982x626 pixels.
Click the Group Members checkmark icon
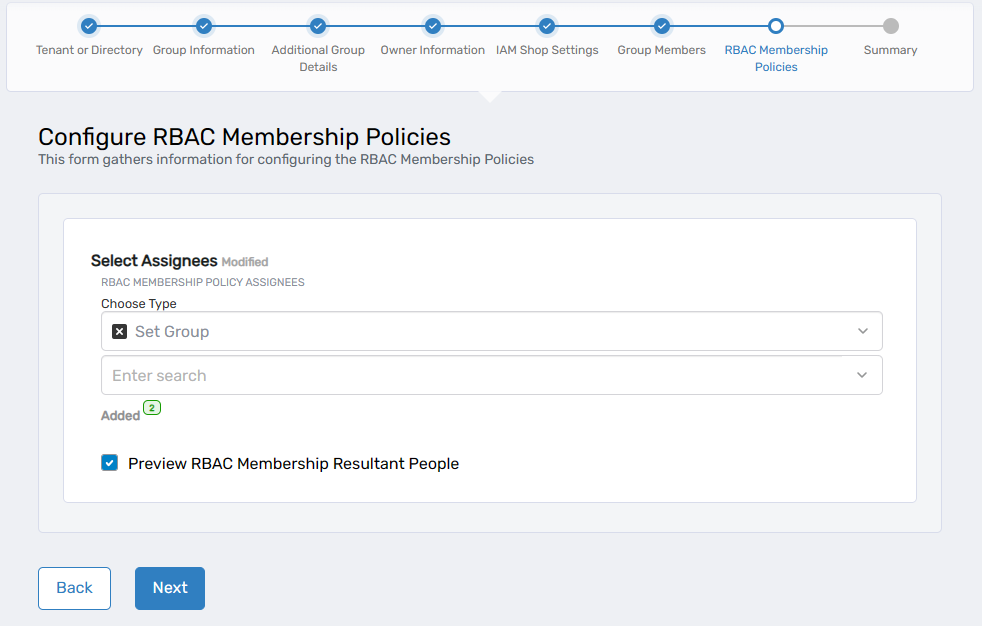[x=661, y=27]
